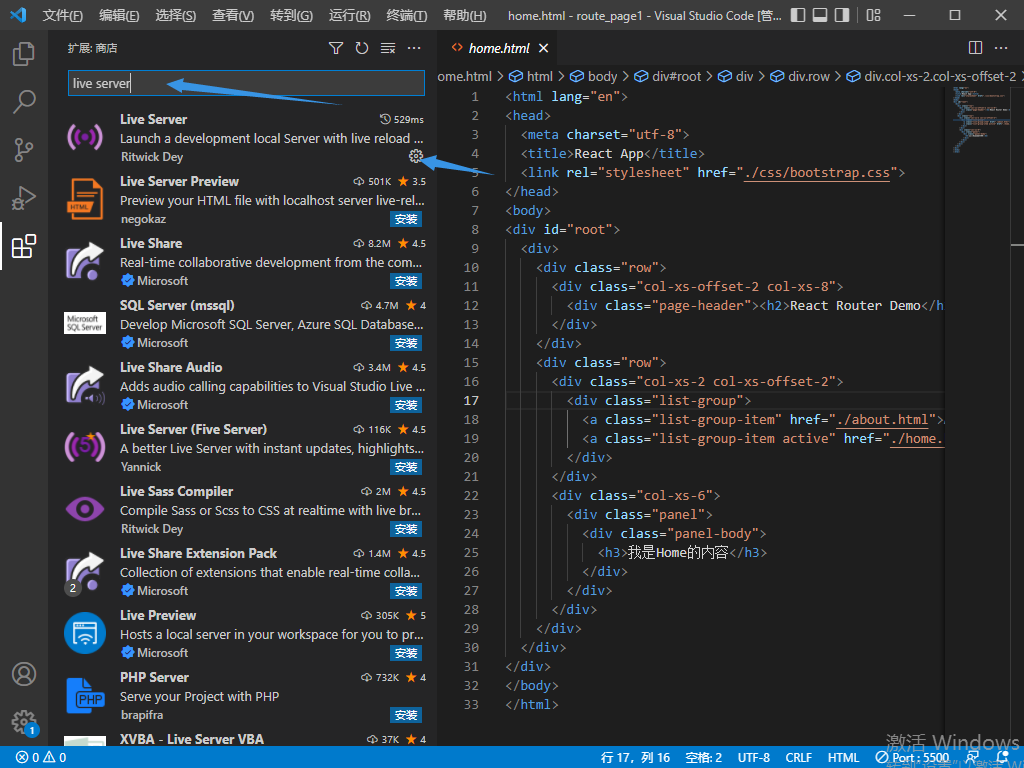The image size is (1024, 768).
Task: Open the 选择(S) menu
Action: [176, 15]
